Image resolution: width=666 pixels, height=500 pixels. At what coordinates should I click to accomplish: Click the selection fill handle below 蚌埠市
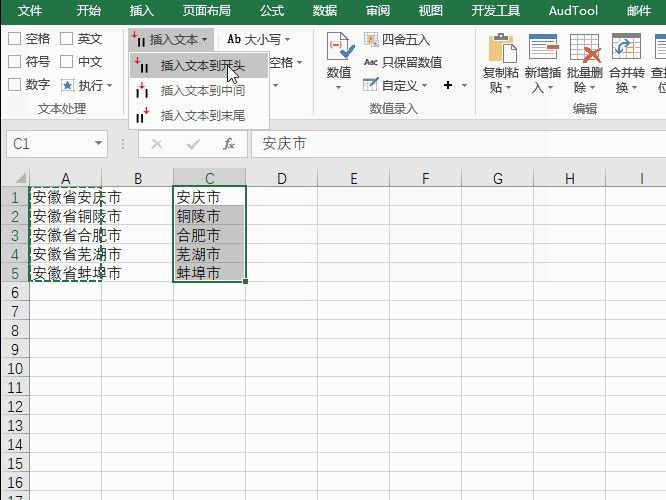pos(246,281)
